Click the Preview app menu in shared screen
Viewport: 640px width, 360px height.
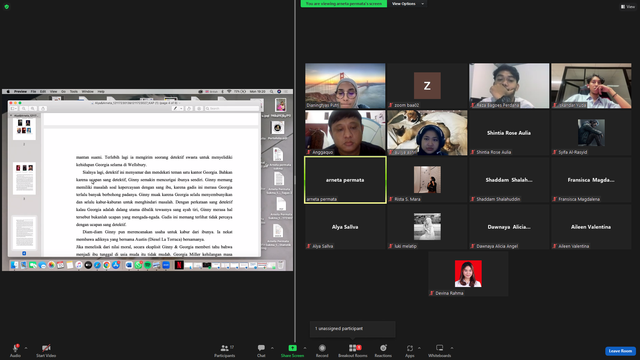(x=20, y=91)
